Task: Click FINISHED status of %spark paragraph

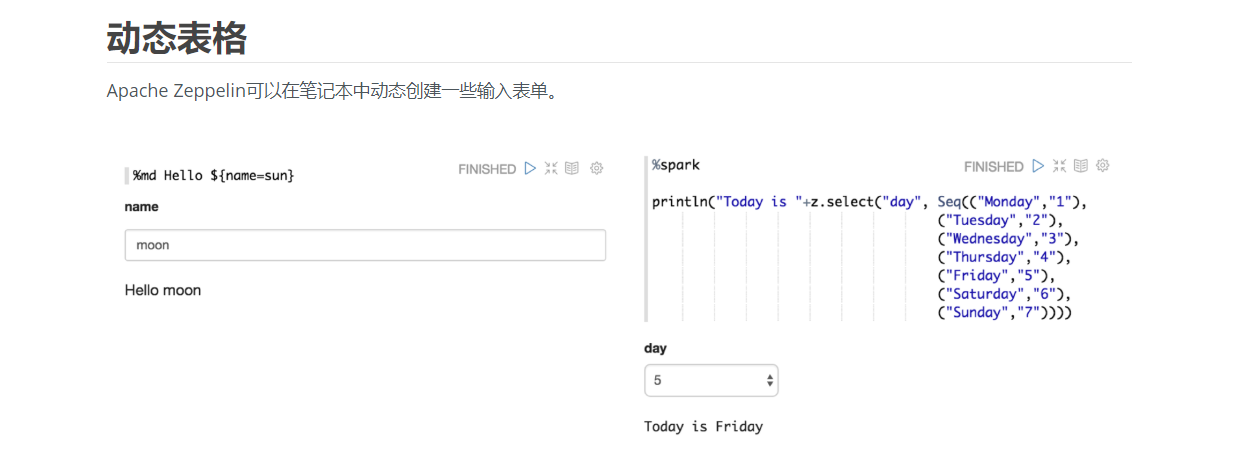Action: click(994, 167)
